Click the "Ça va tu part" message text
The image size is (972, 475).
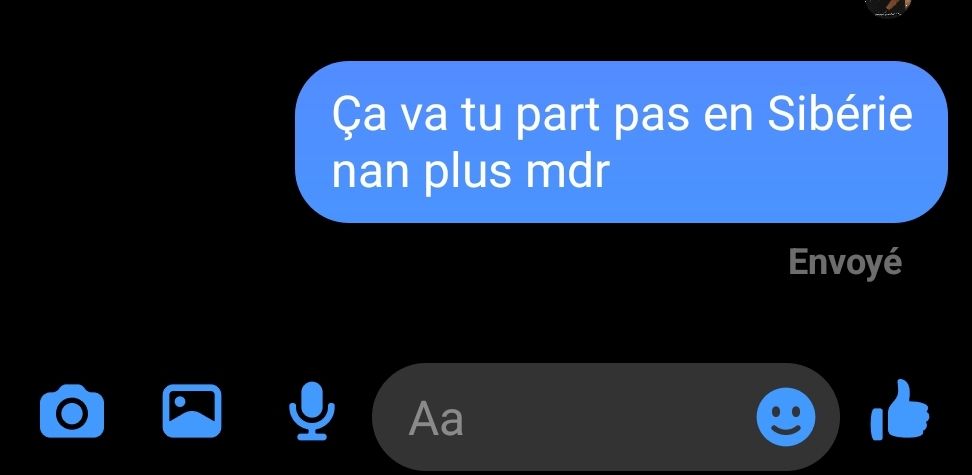[466, 117]
